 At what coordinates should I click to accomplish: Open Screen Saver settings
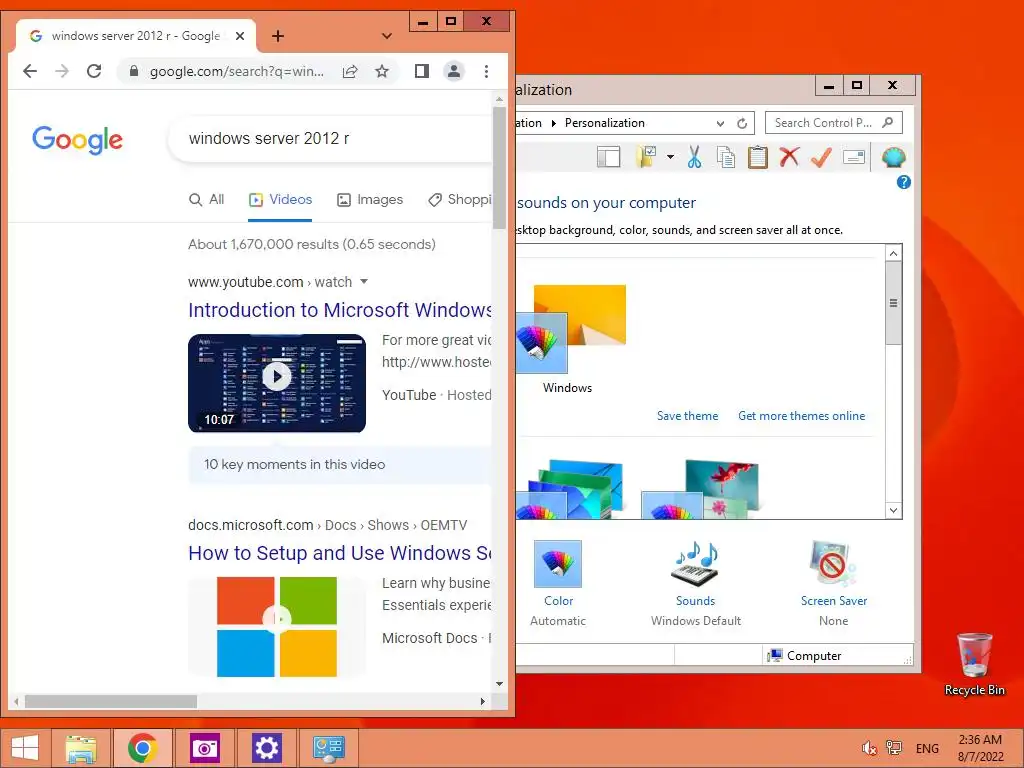(833, 583)
